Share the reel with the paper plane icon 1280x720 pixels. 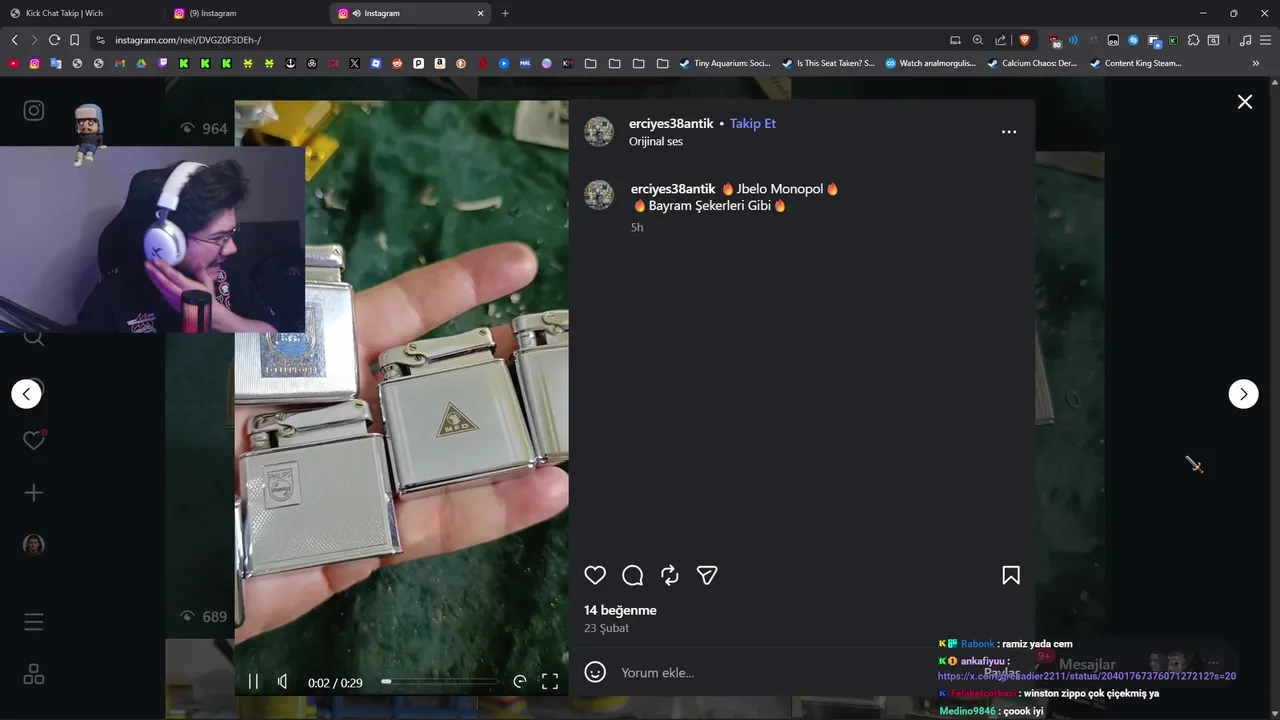(707, 575)
